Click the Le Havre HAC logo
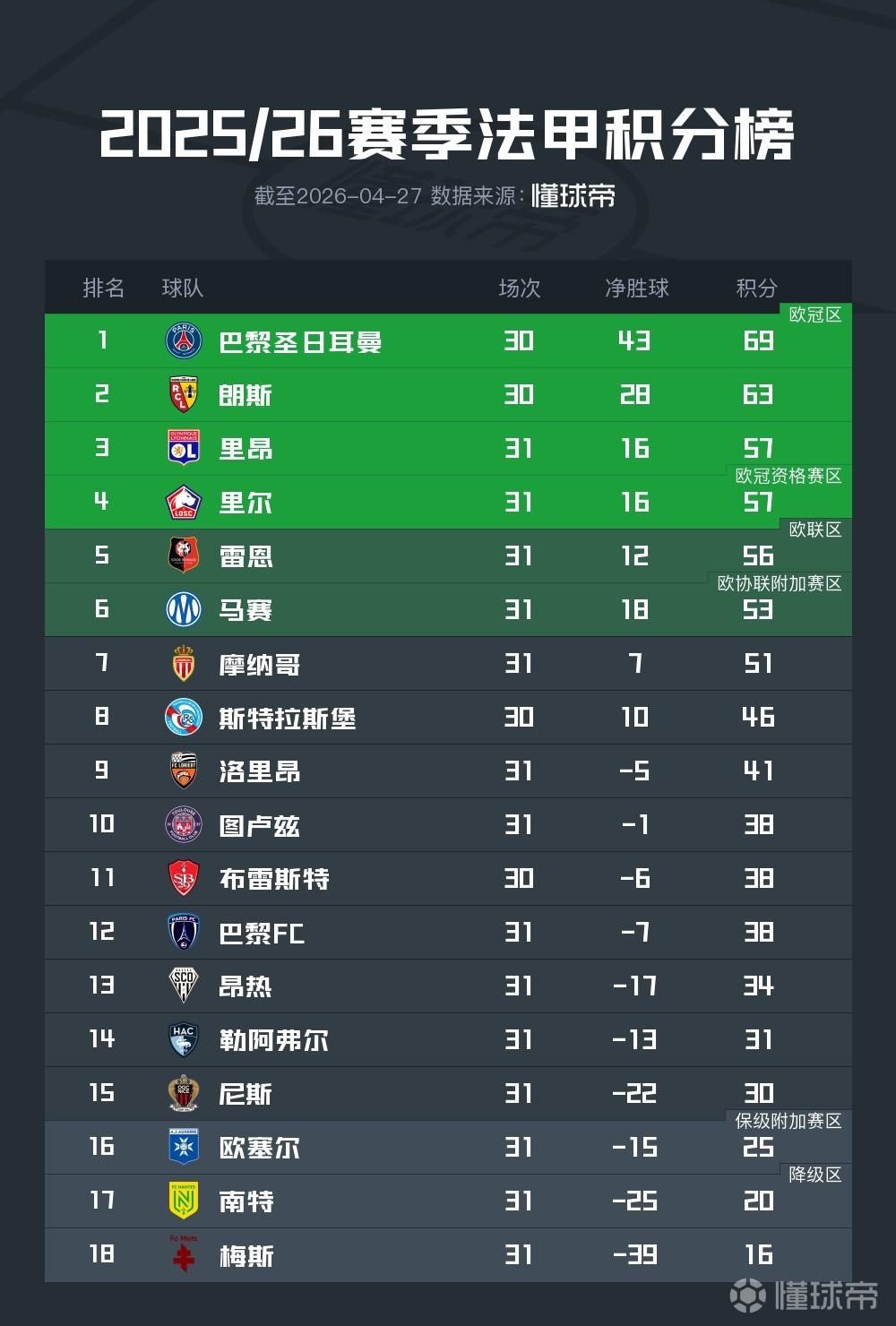The image size is (896, 1326). pyautogui.click(x=184, y=1039)
